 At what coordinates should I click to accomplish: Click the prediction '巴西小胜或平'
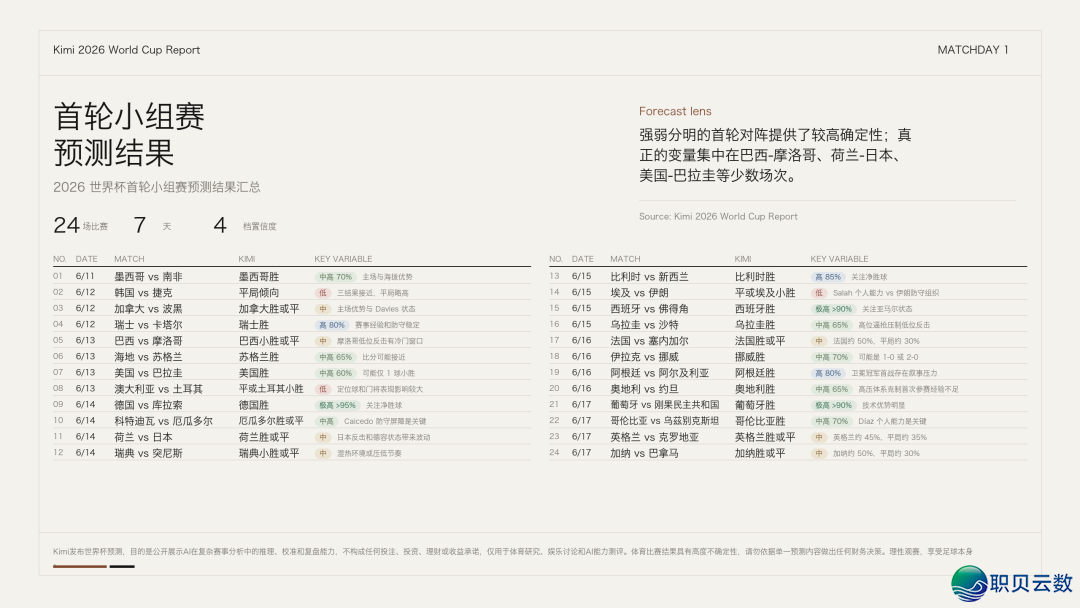[x=269, y=340]
